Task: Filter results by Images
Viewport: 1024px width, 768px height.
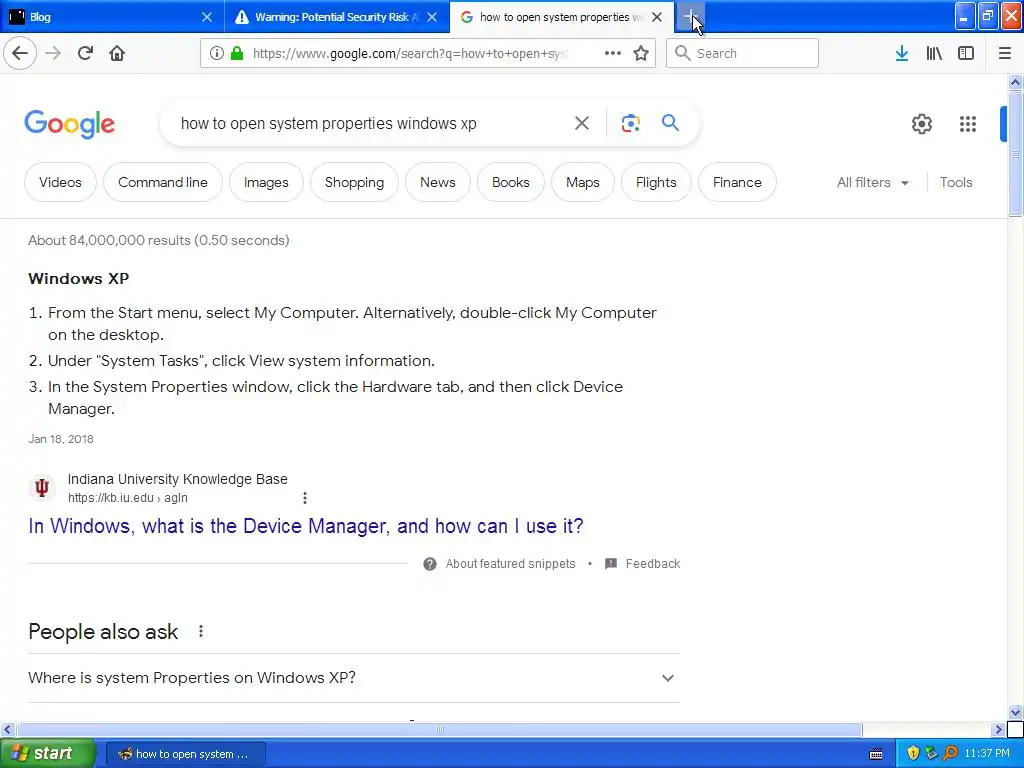Action: click(266, 182)
